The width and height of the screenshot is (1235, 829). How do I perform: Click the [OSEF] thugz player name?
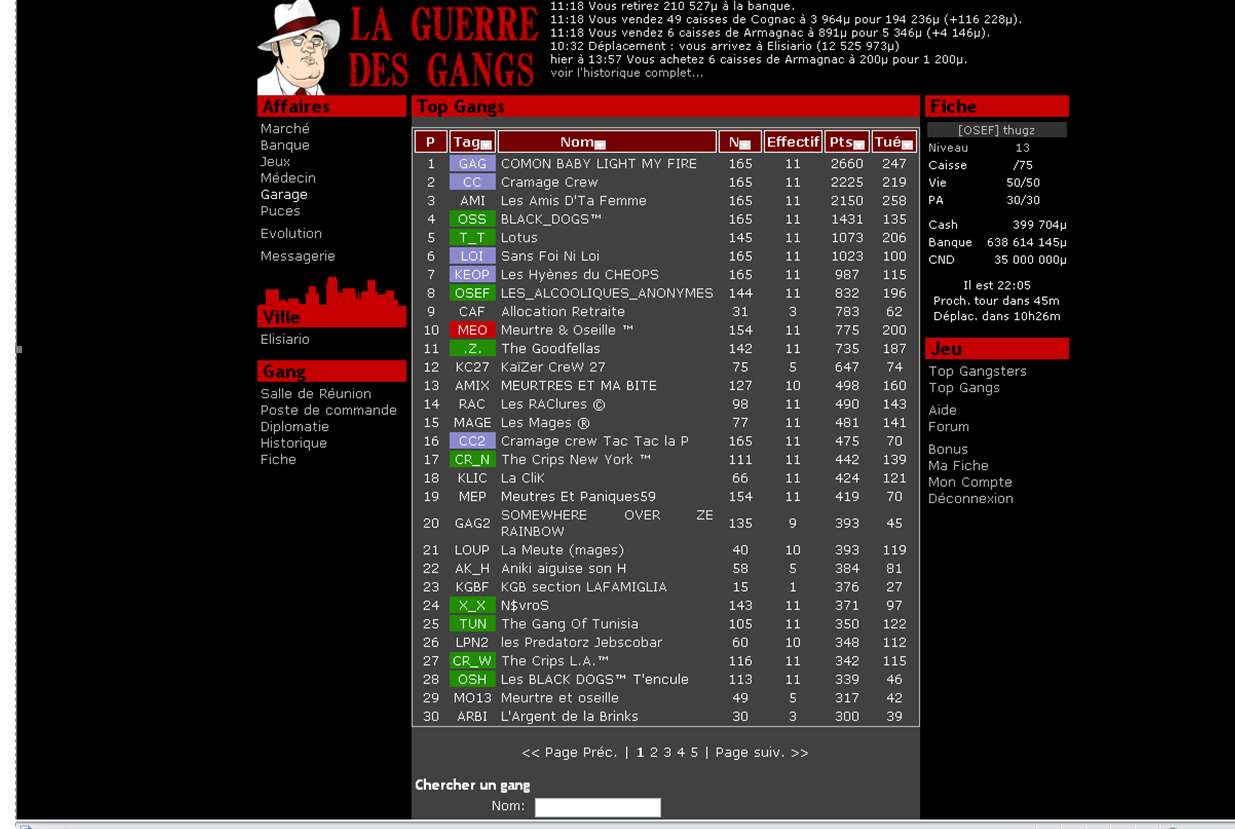coord(996,130)
